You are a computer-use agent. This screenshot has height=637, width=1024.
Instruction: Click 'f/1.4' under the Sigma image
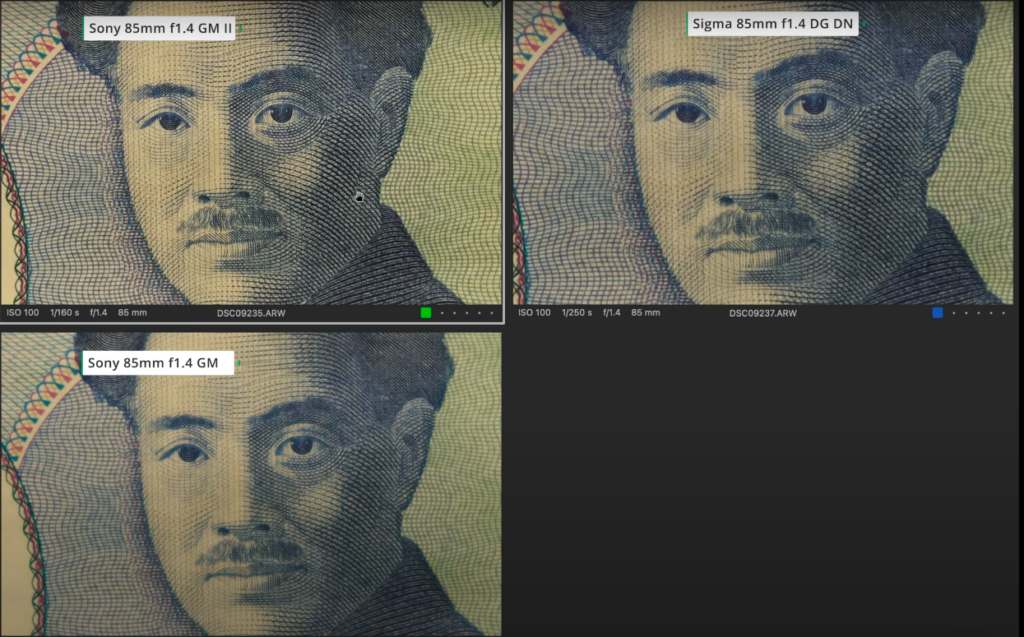[x=611, y=313]
